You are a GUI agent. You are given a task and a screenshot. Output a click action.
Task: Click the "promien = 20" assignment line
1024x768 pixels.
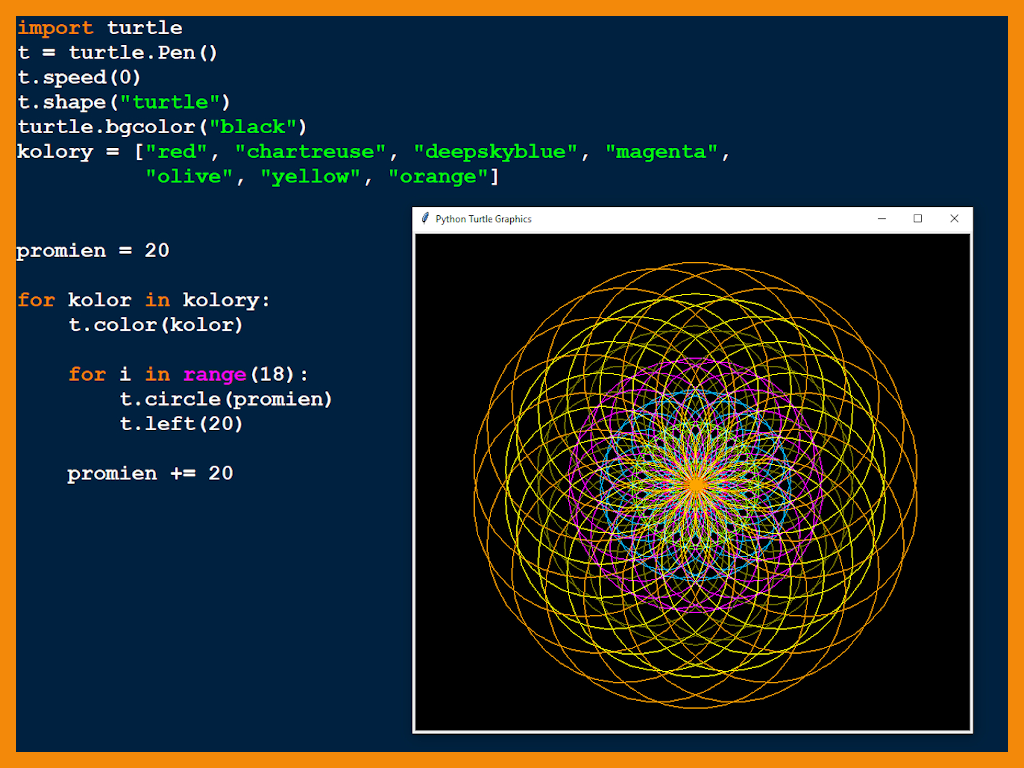pyautogui.click(x=93, y=251)
